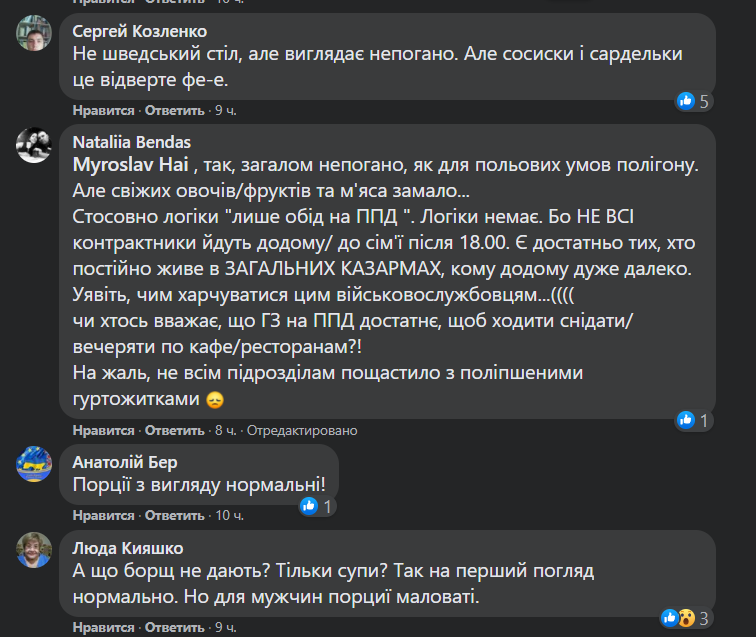This screenshot has width=756, height=637.
Task: Open the Nataliia Bendas profile name link
Action: tap(132, 142)
